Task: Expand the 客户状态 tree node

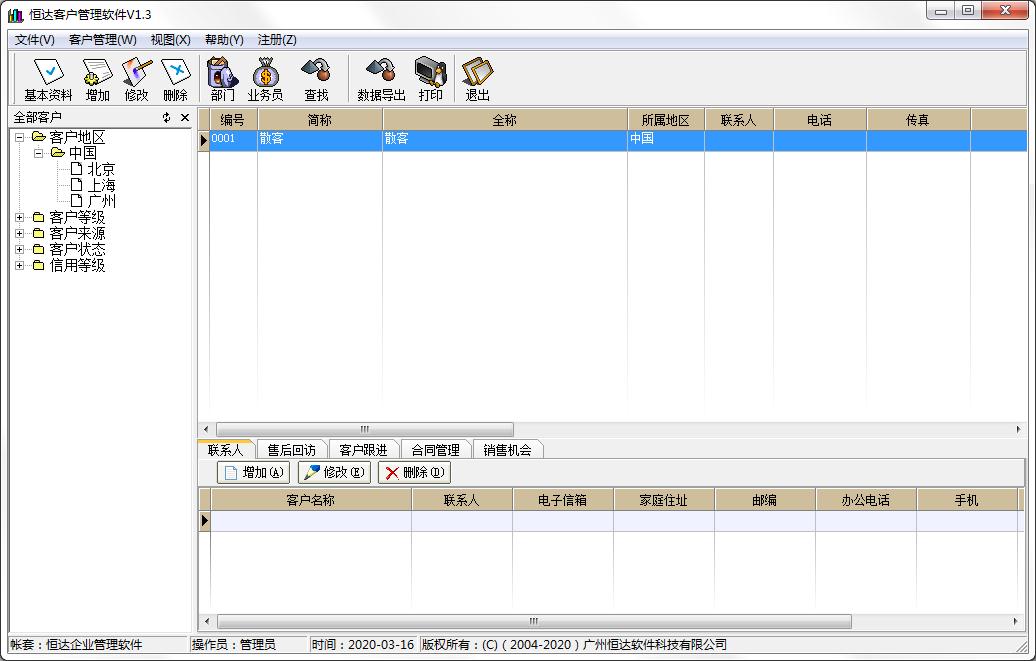Action: click(20, 249)
